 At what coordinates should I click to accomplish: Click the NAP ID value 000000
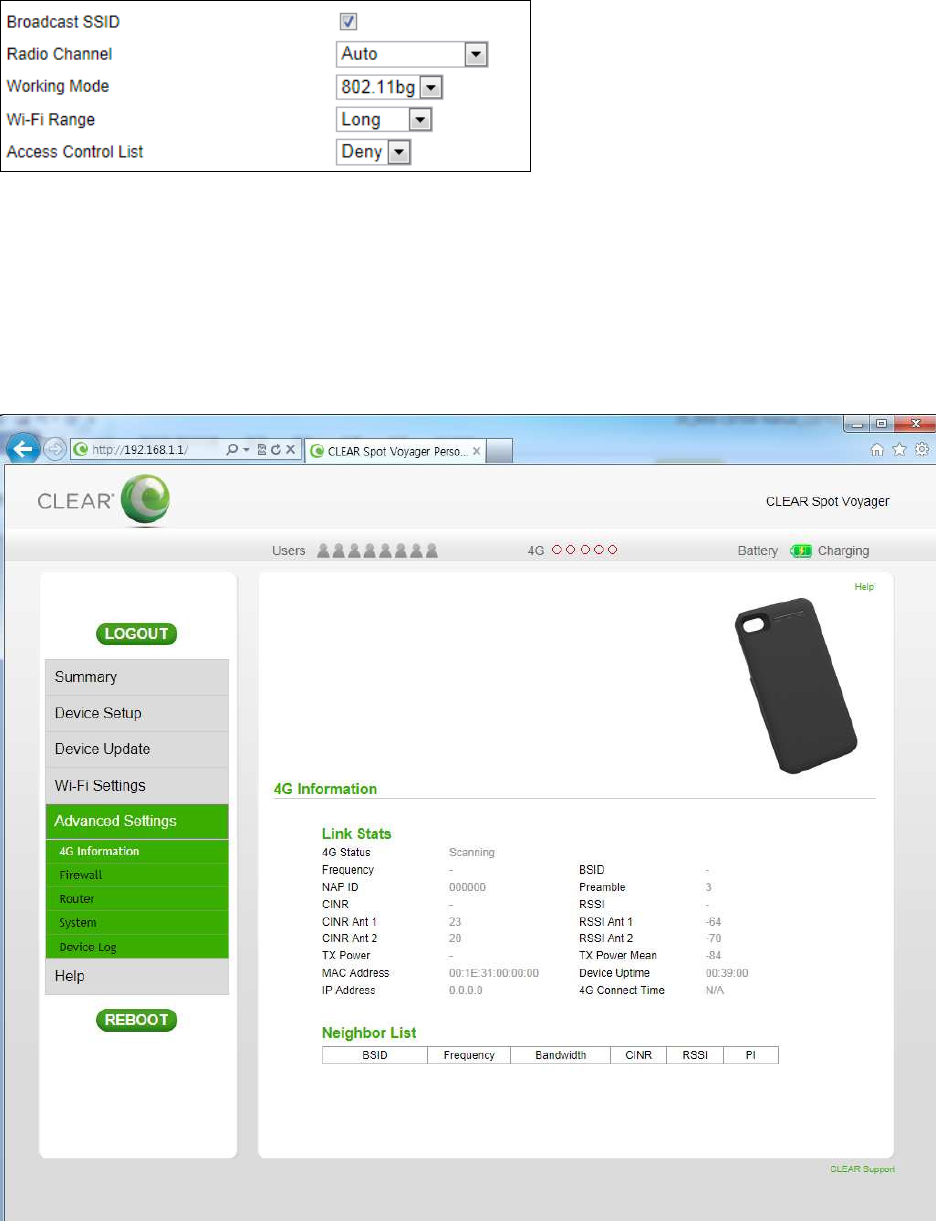(x=467, y=887)
